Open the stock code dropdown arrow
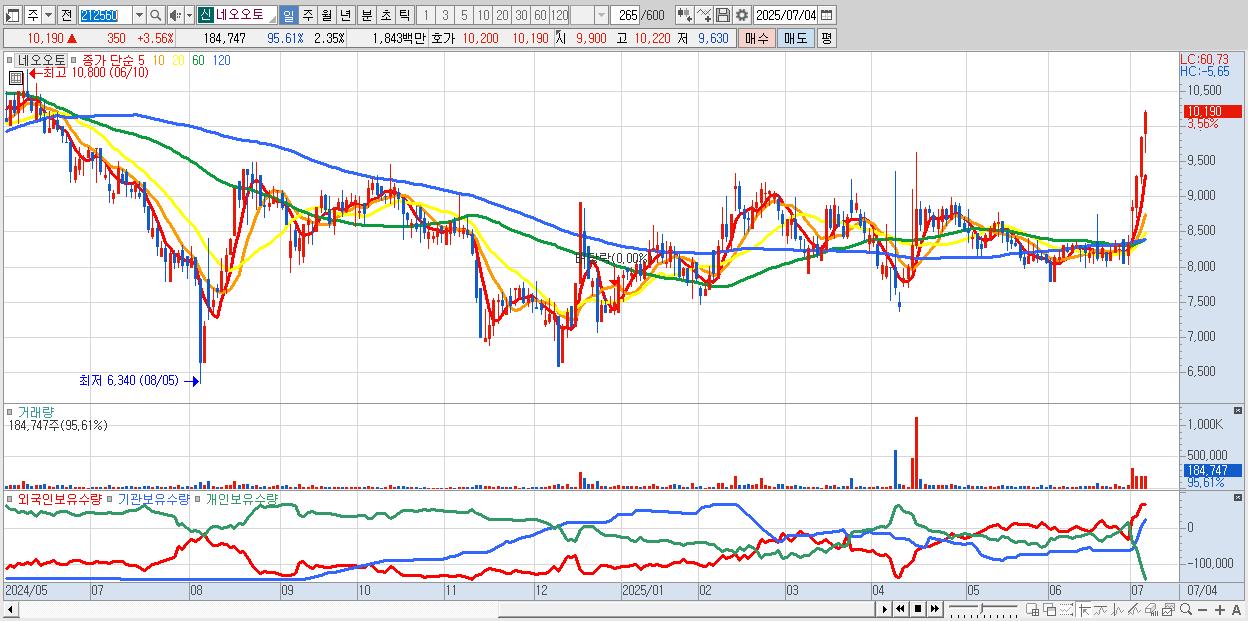The width and height of the screenshot is (1248, 621). (139, 15)
